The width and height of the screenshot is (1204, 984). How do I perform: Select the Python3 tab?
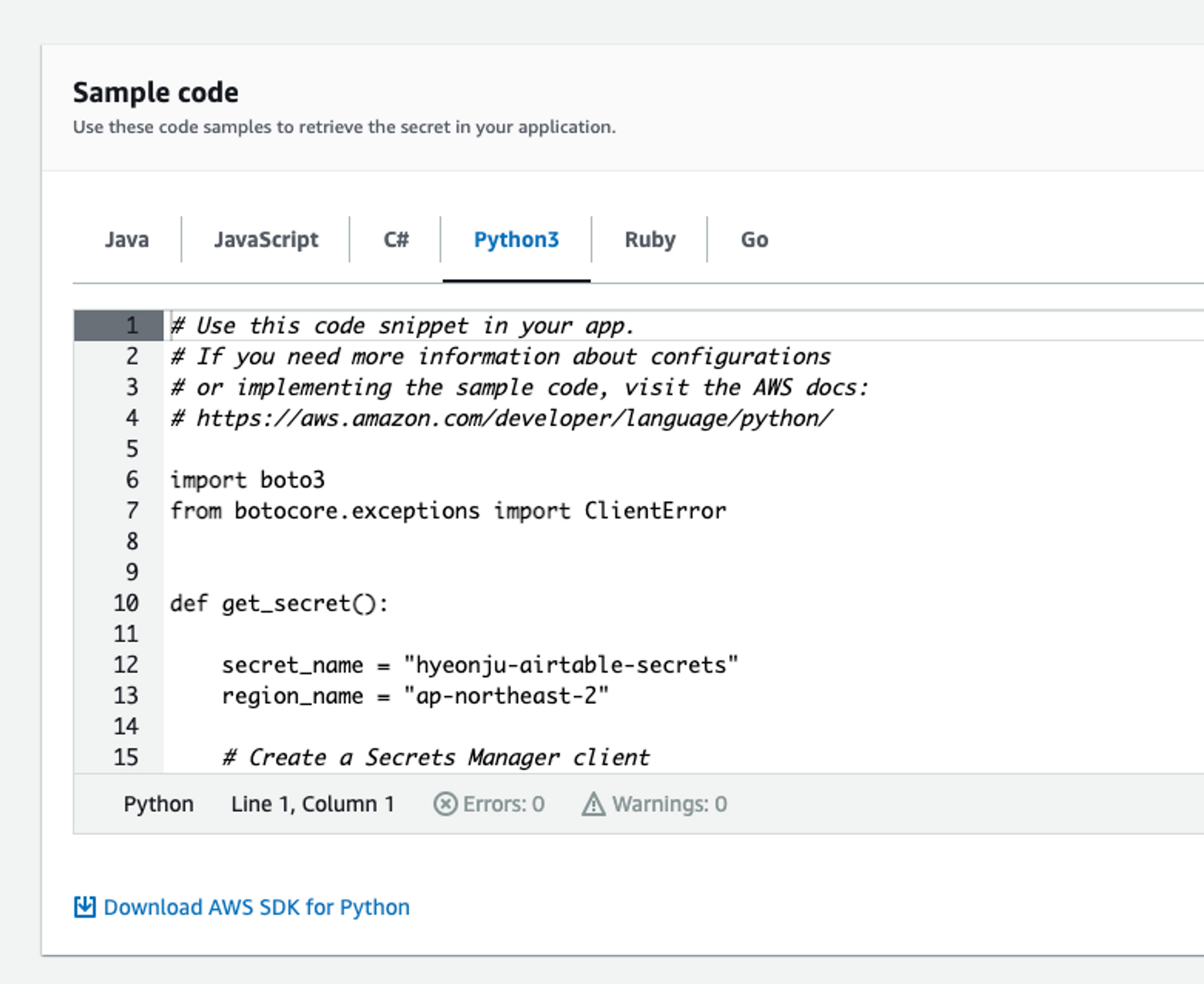tap(516, 240)
